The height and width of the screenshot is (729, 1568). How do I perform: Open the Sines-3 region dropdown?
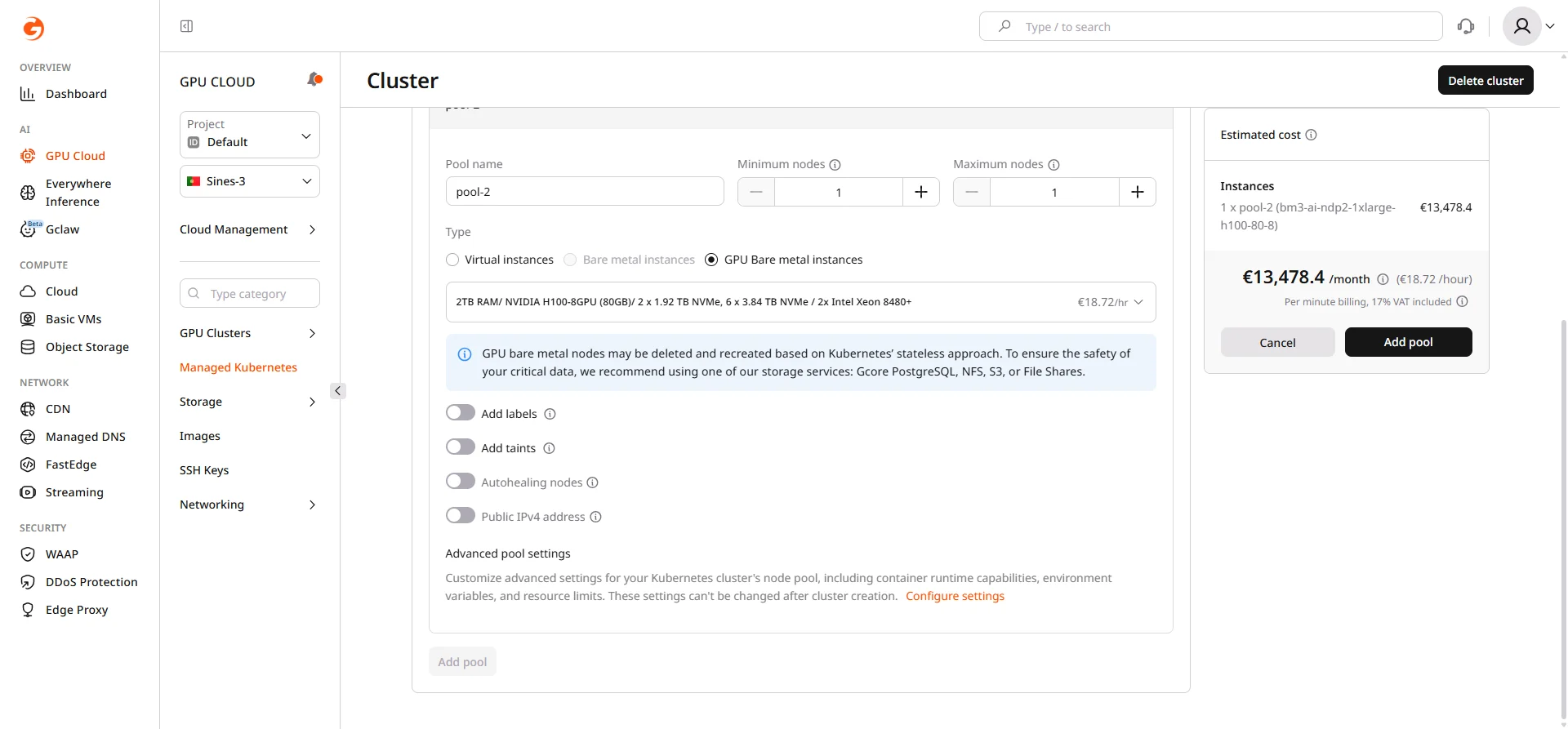[250, 181]
